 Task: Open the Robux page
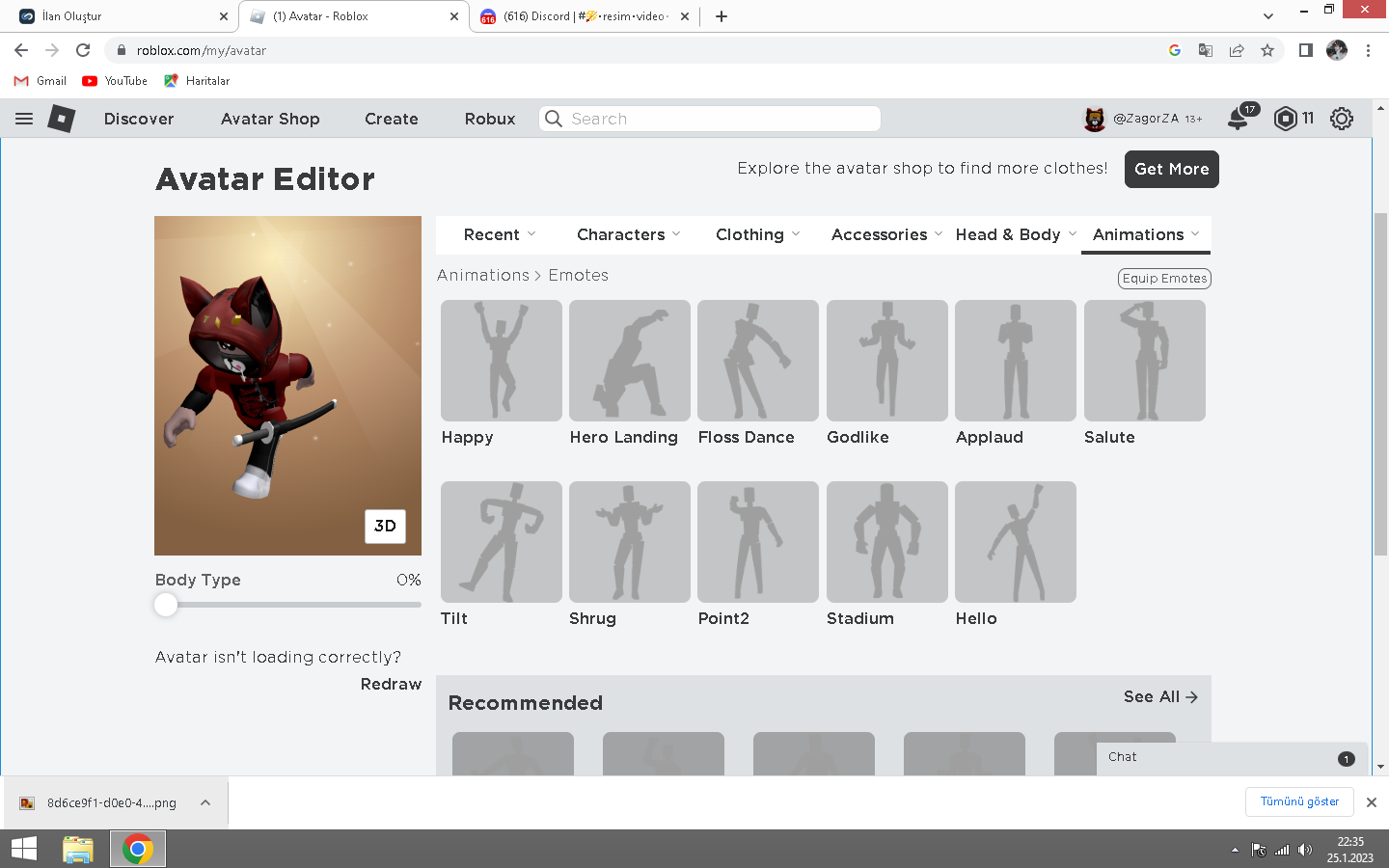490,119
